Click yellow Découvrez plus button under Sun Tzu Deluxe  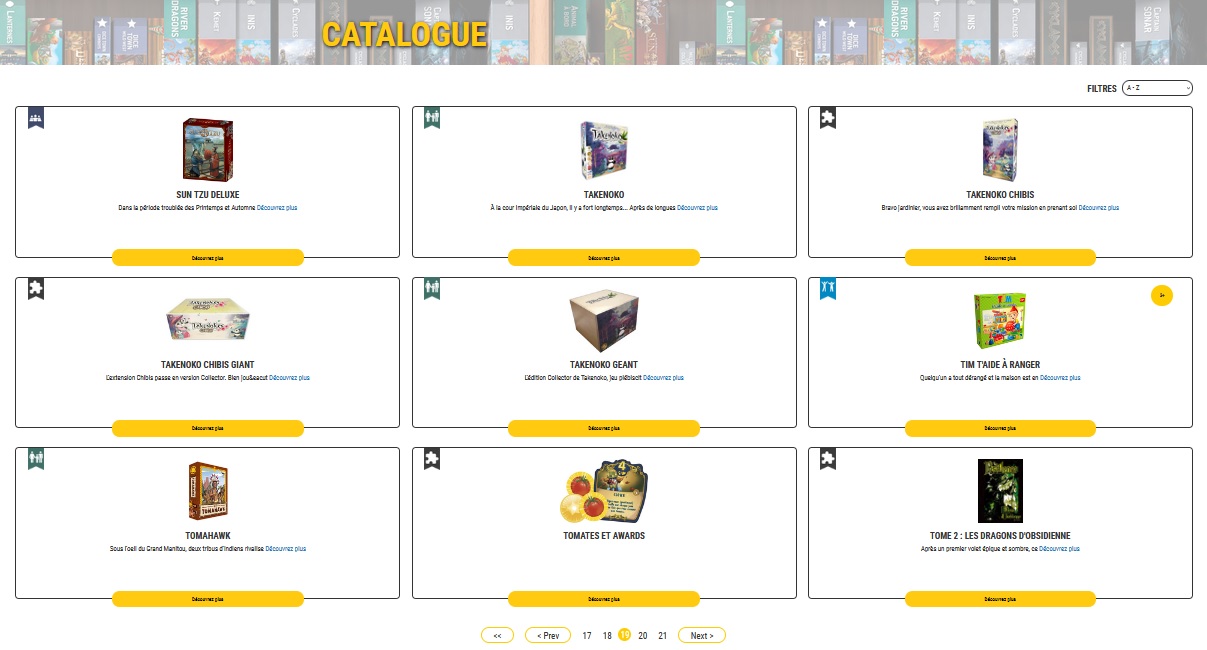tap(208, 258)
